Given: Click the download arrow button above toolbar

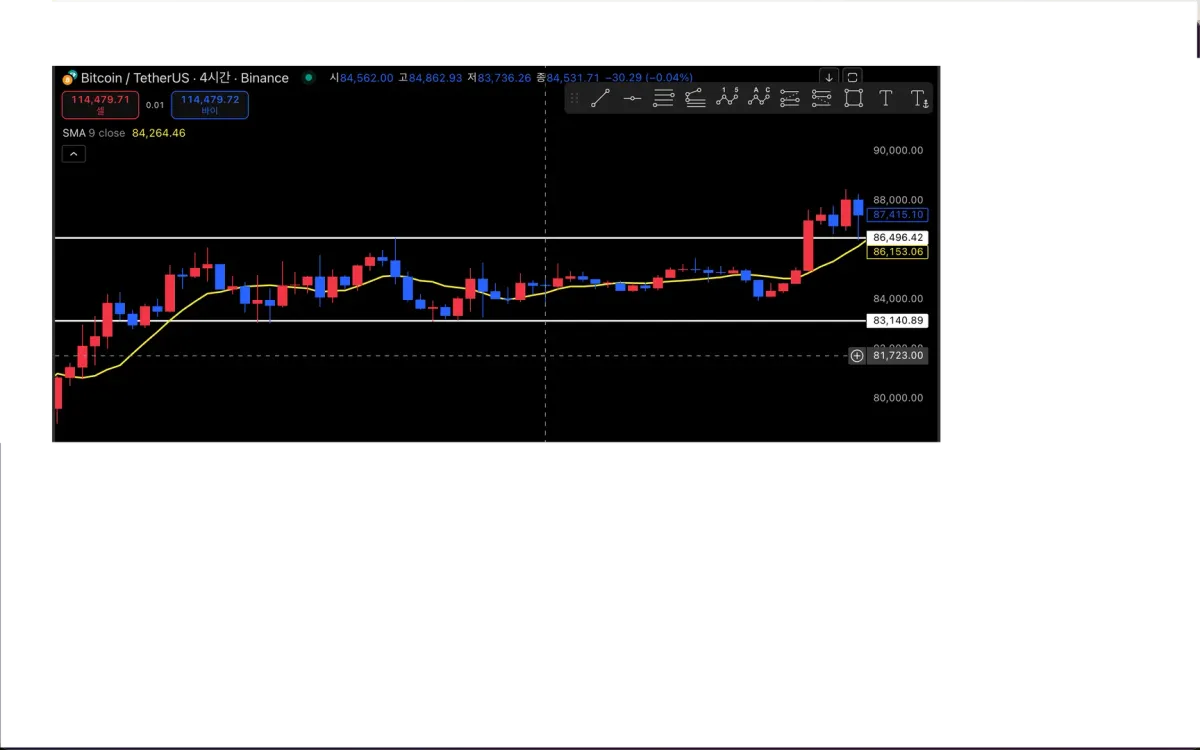Looking at the screenshot, I should point(829,77).
